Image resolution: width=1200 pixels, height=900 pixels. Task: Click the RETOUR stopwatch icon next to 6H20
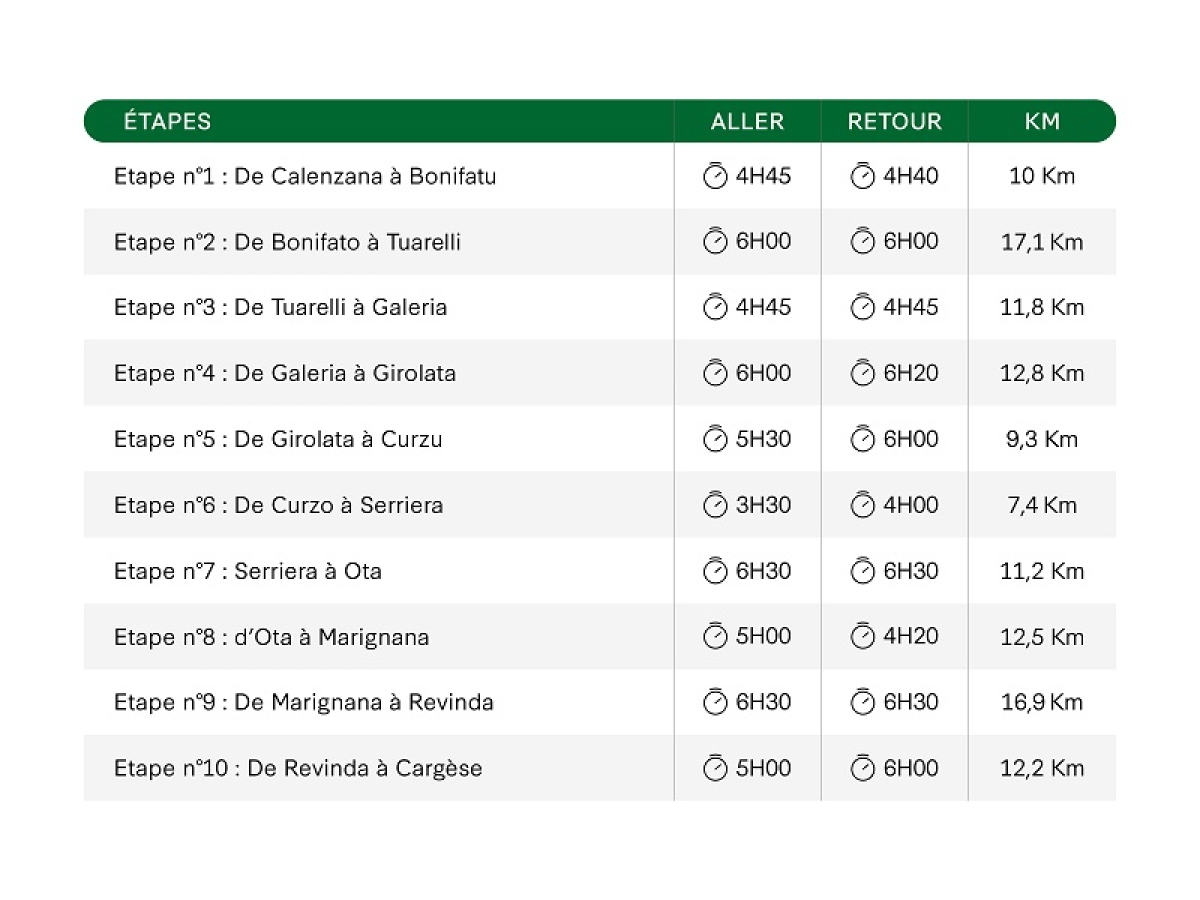tap(862, 373)
